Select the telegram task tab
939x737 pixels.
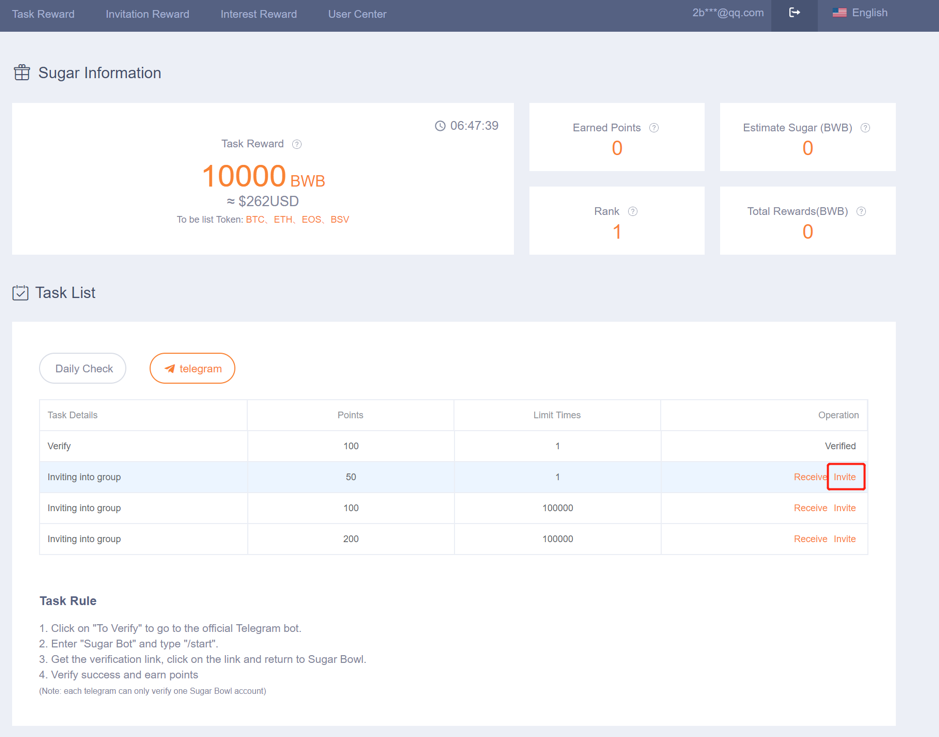pos(192,369)
